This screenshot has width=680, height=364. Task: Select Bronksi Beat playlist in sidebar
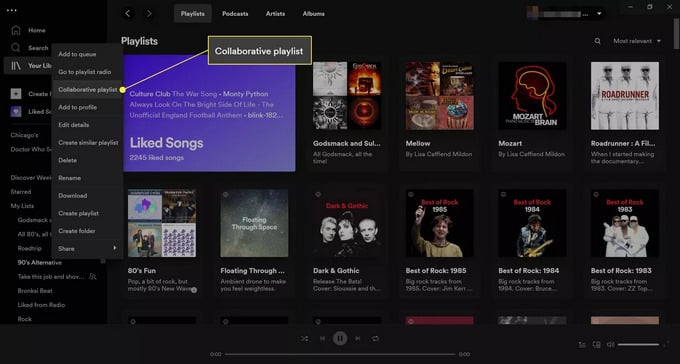(x=35, y=291)
